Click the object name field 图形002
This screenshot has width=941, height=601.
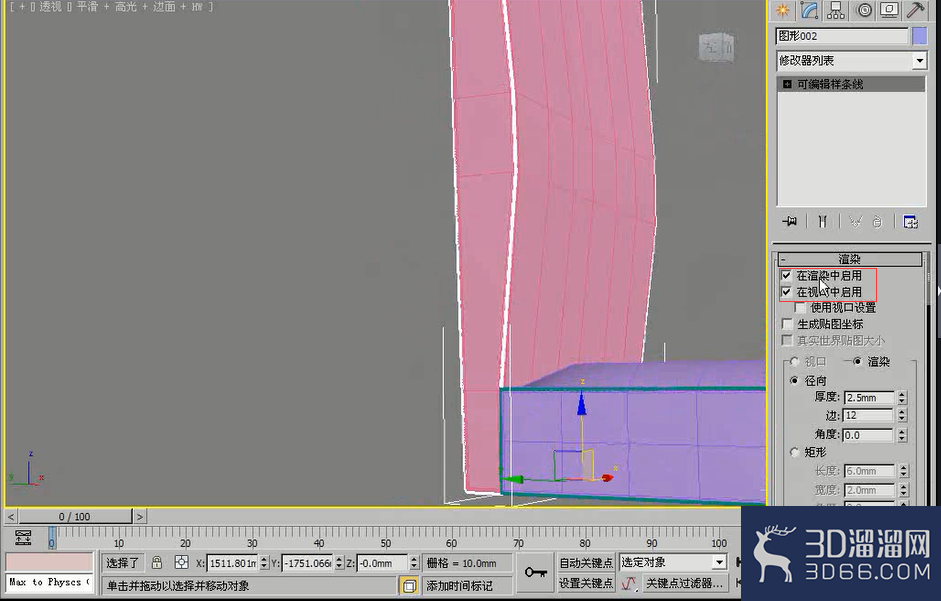[842, 36]
